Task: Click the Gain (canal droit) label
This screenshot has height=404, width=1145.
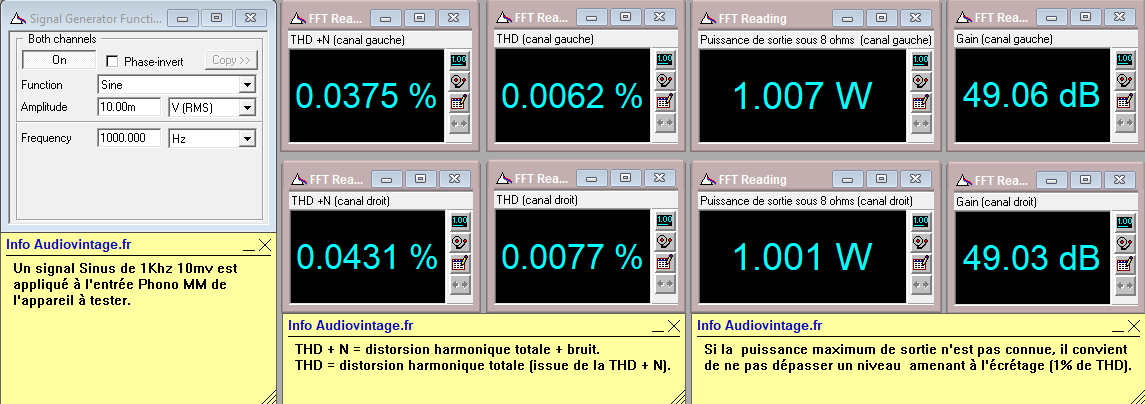Action: coord(996,202)
